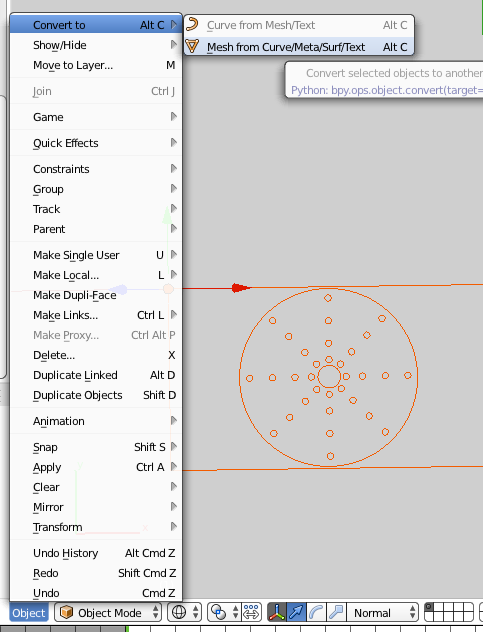
Task: Open the Object Mode dropdown
Action: [108, 613]
